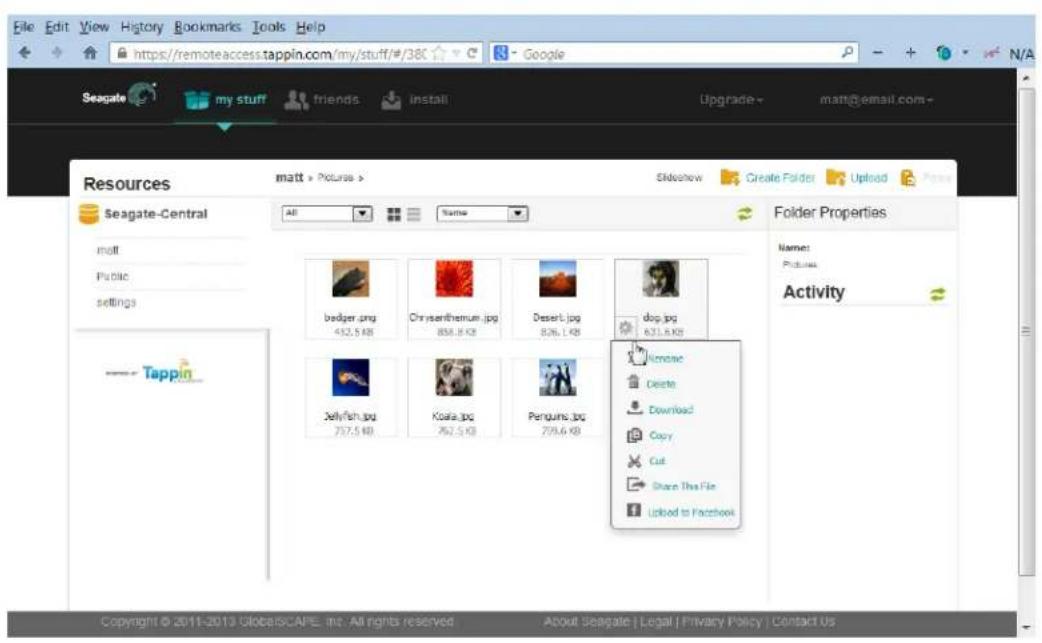The height and width of the screenshot is (643, 1042).
Task: Click the Privacy Policy footer link
Action: [x=722, y=622]
